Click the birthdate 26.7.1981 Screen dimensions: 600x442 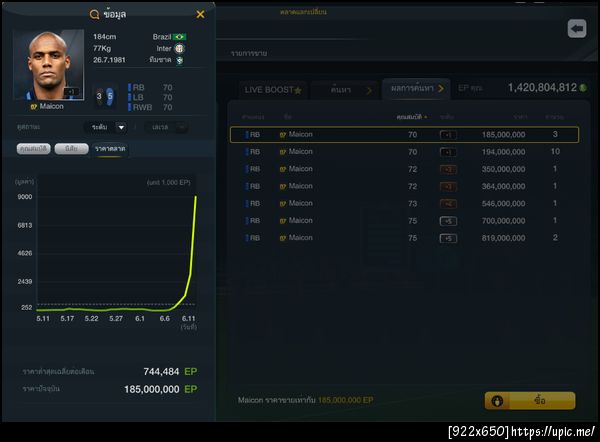(109, 60)
